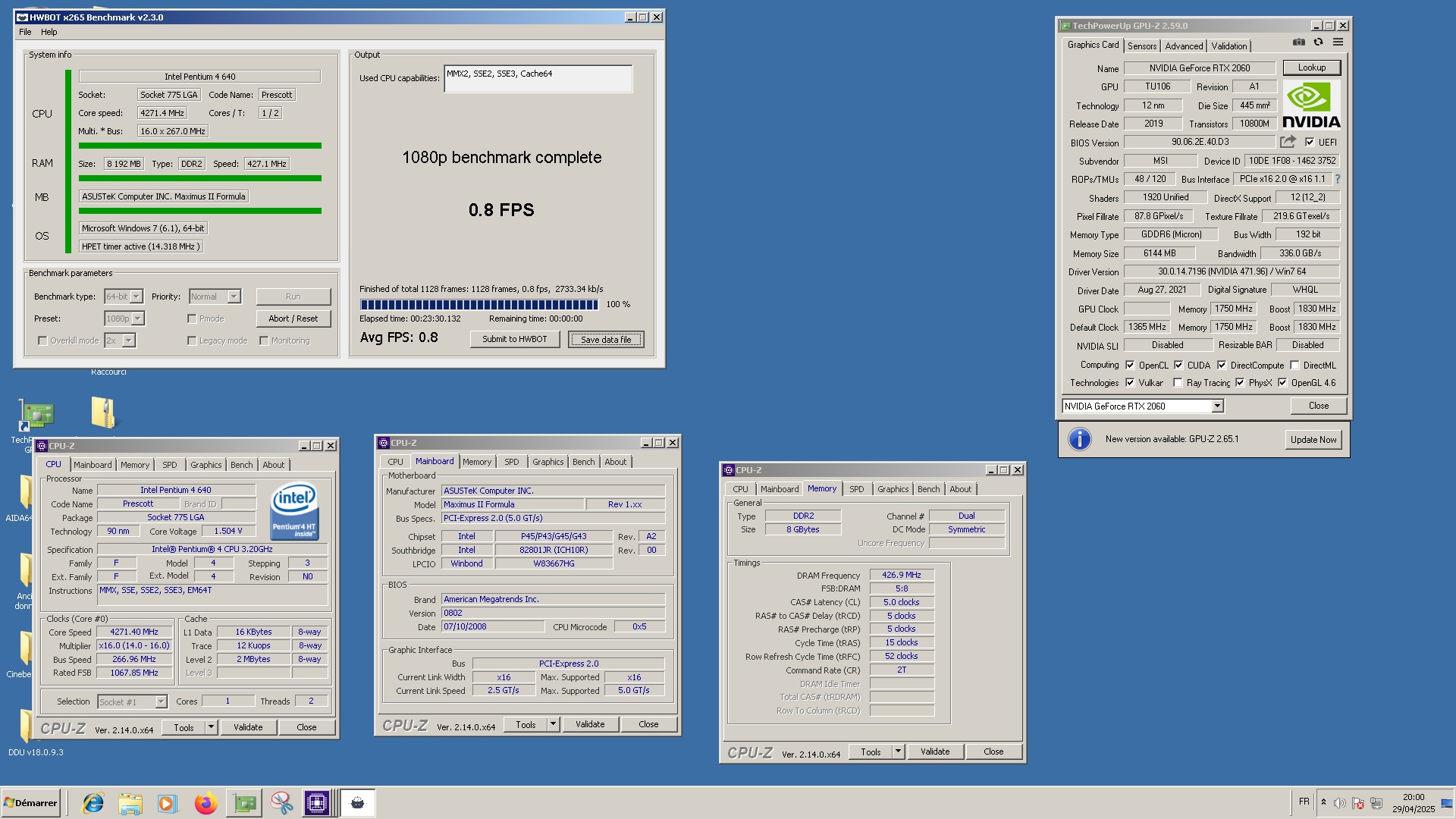Refresh GPU-Z data with the refresh icon
The image size is (1456, 819).
pyautogui.click(x=1318, y=42)
